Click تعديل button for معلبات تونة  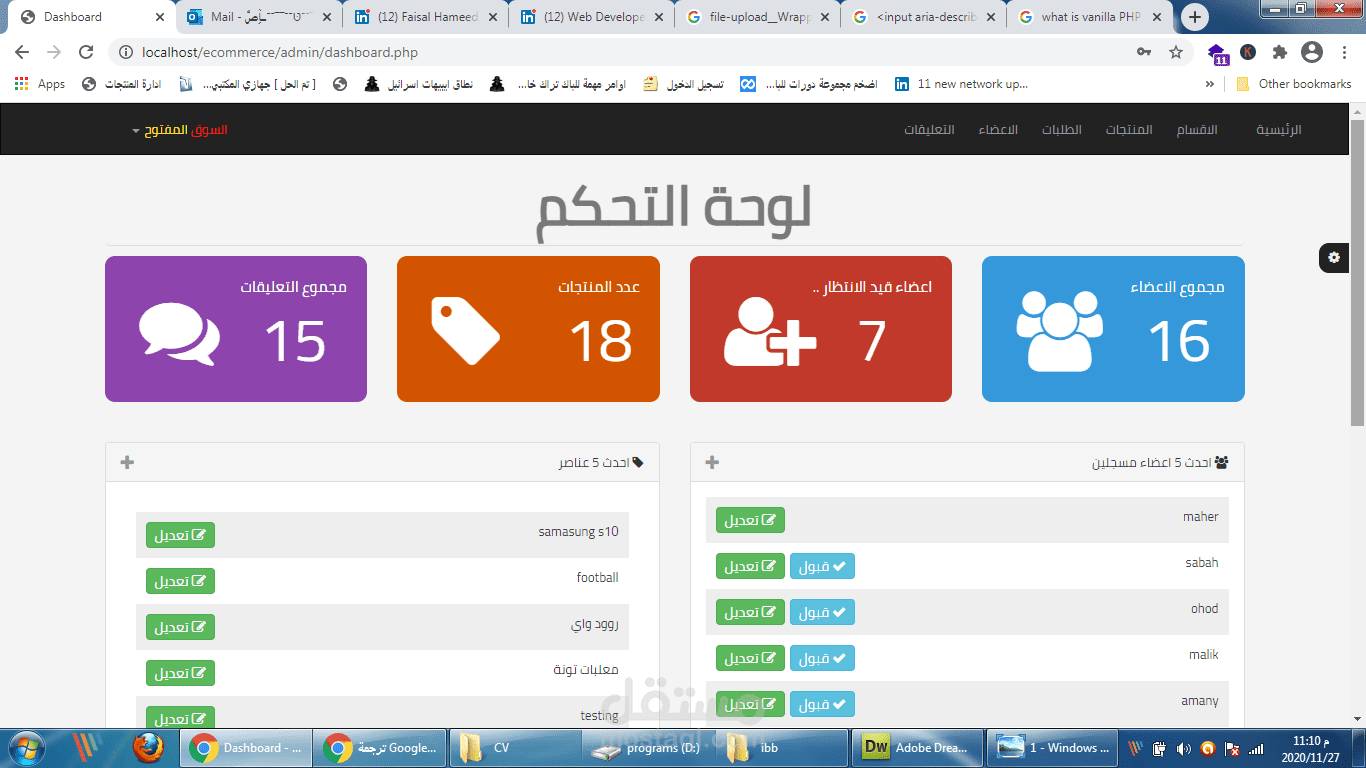pyautogui.click(x=180, y=673)
